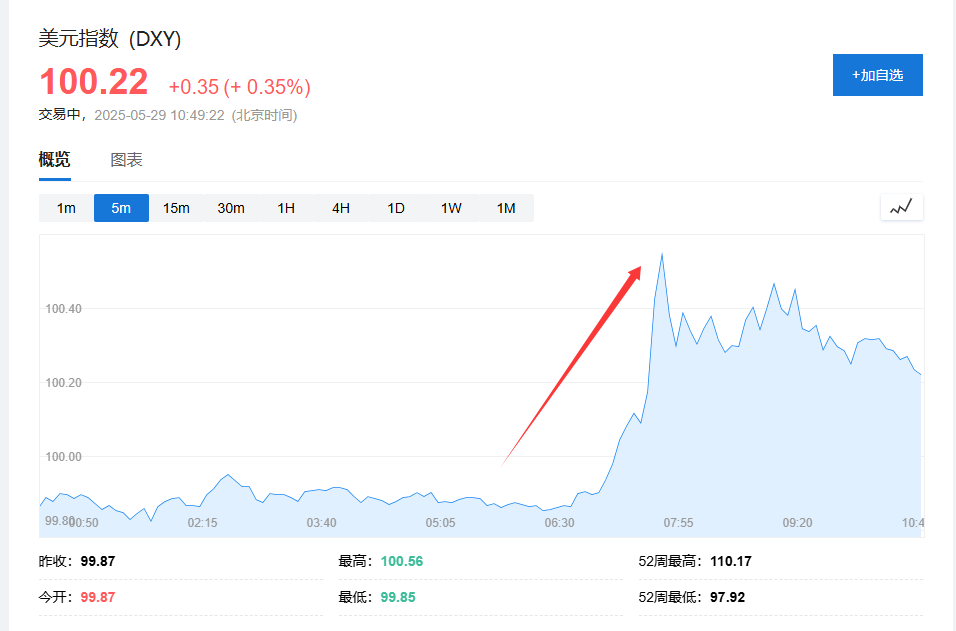The height and width of the screenshot is (631, 956).
Task: Switch chart style via line-chart icon
Action: (x=901, y=208)
